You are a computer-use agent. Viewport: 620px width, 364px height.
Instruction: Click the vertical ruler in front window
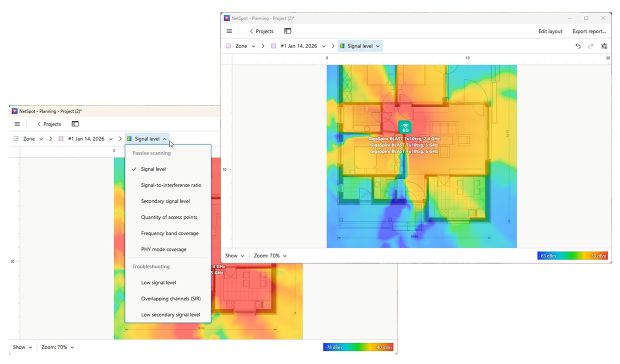coord(227,156)
